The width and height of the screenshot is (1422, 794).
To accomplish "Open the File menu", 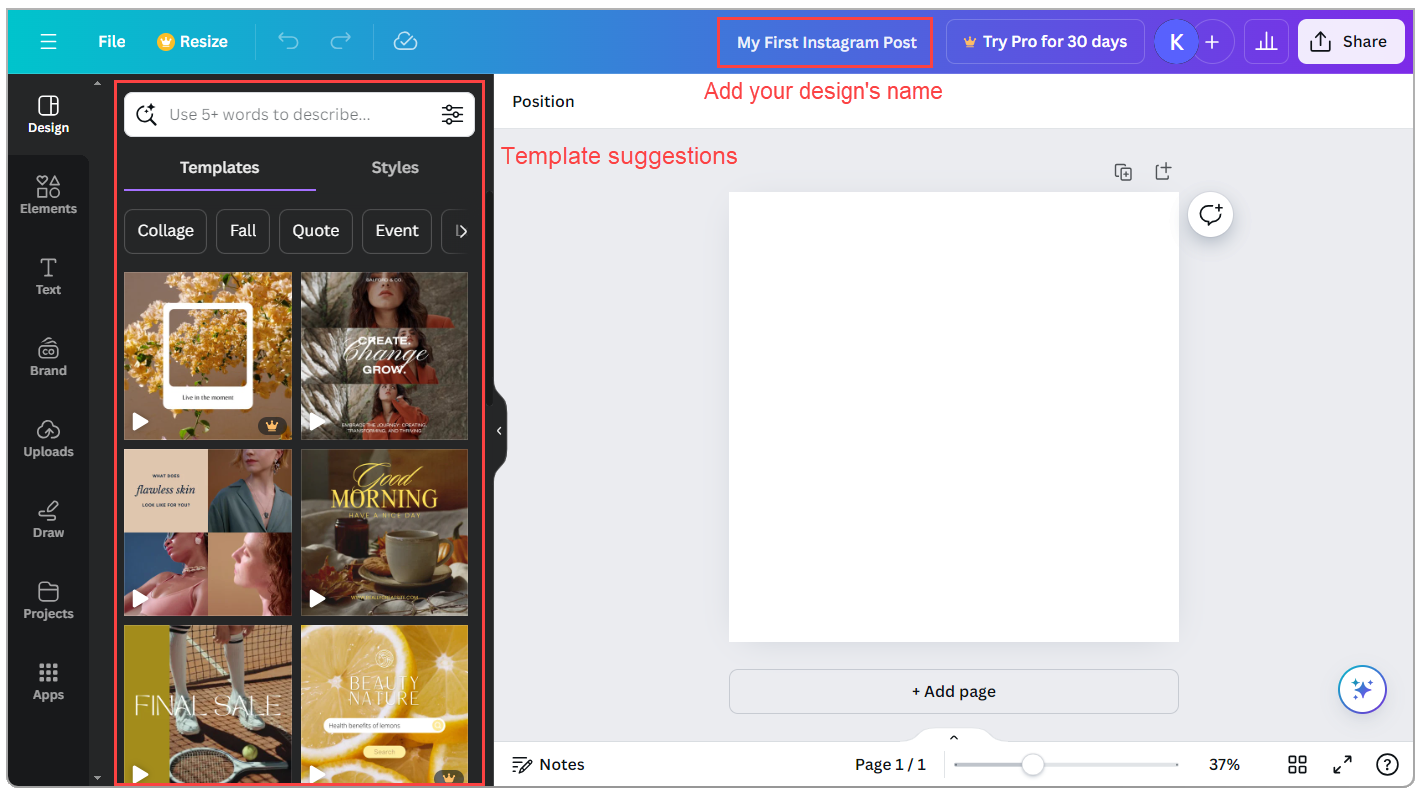I will click(111, 41).
